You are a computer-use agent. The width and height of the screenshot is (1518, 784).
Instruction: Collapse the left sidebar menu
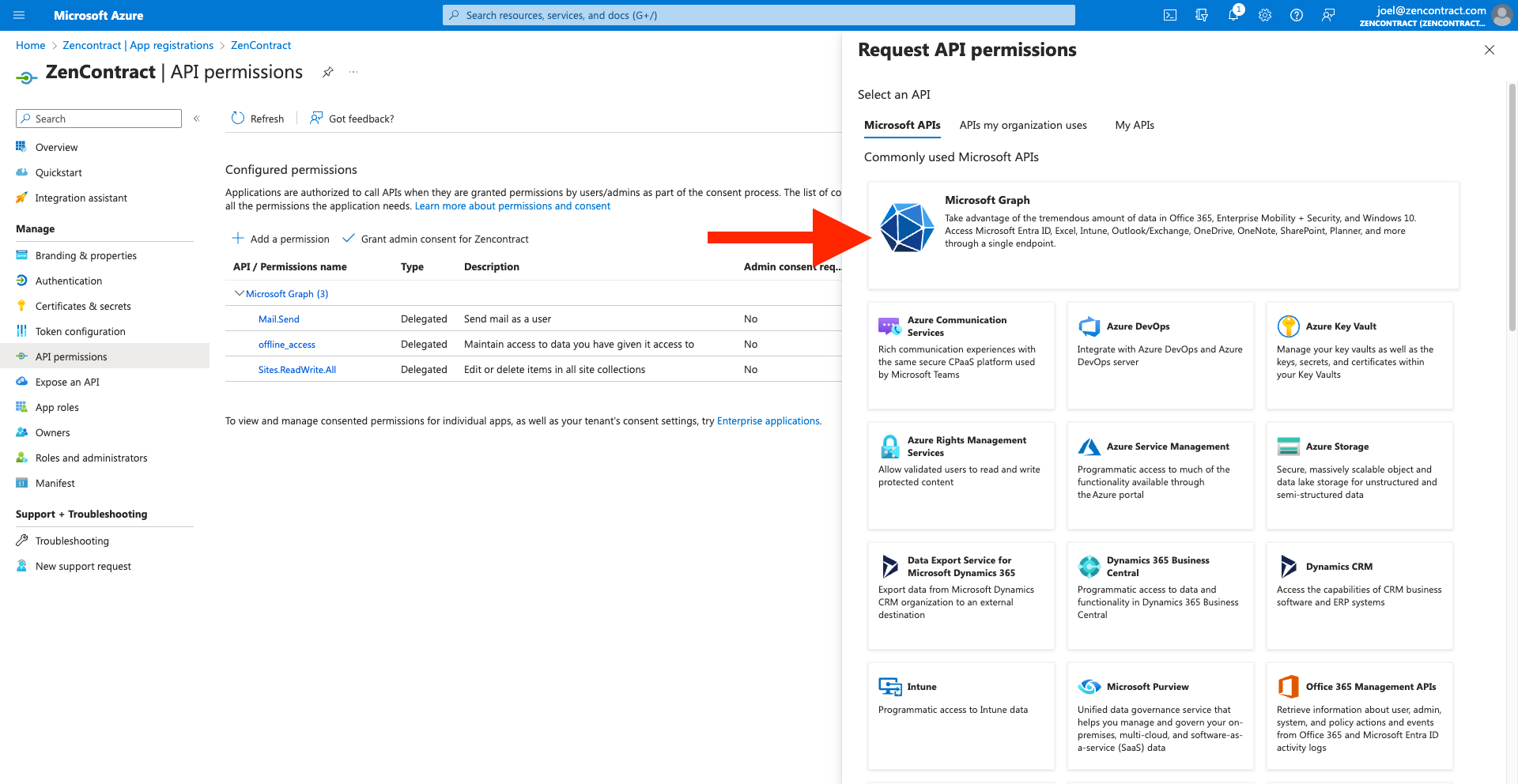tap(197, 119)
